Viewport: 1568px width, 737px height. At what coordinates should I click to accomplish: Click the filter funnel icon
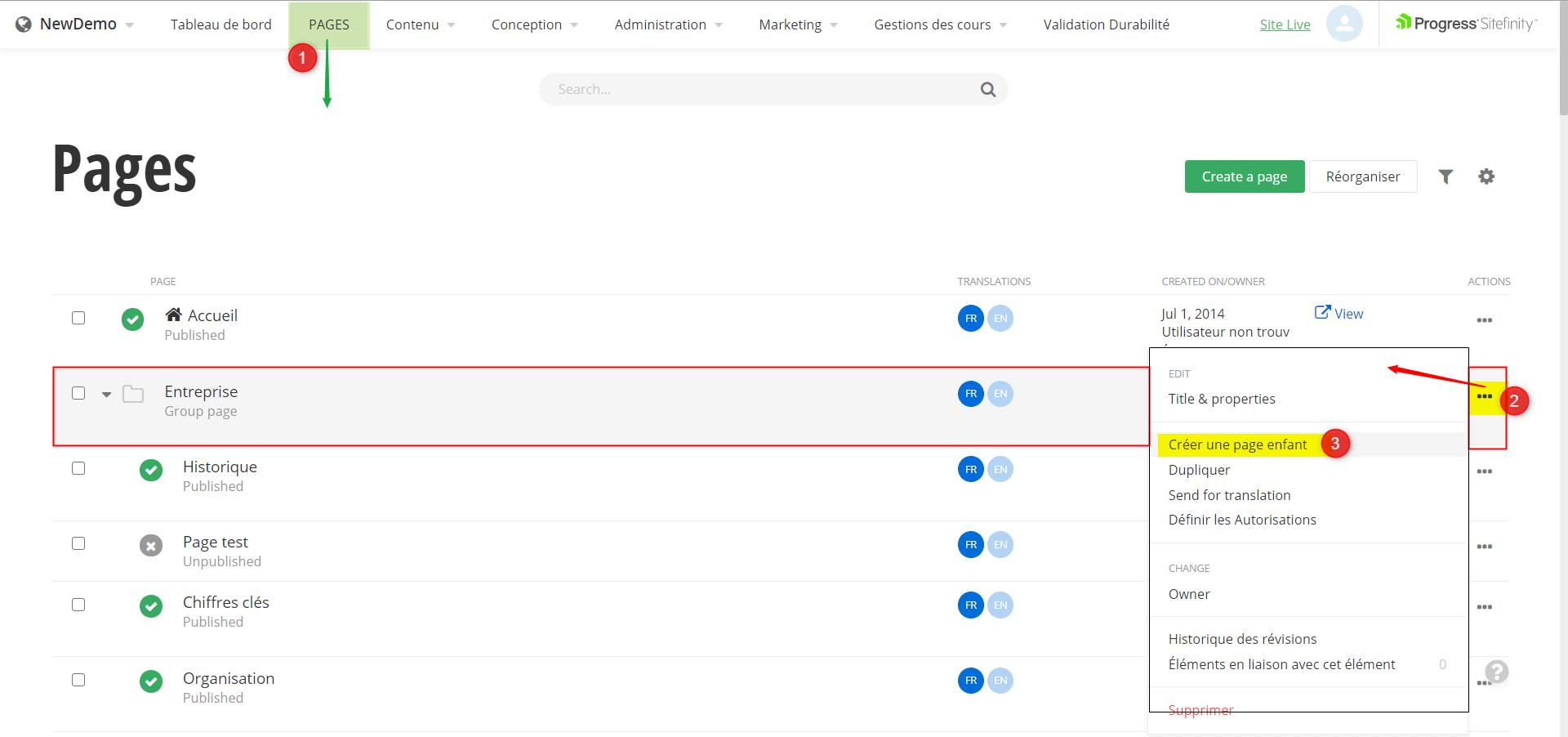[x=1445, y=176]
